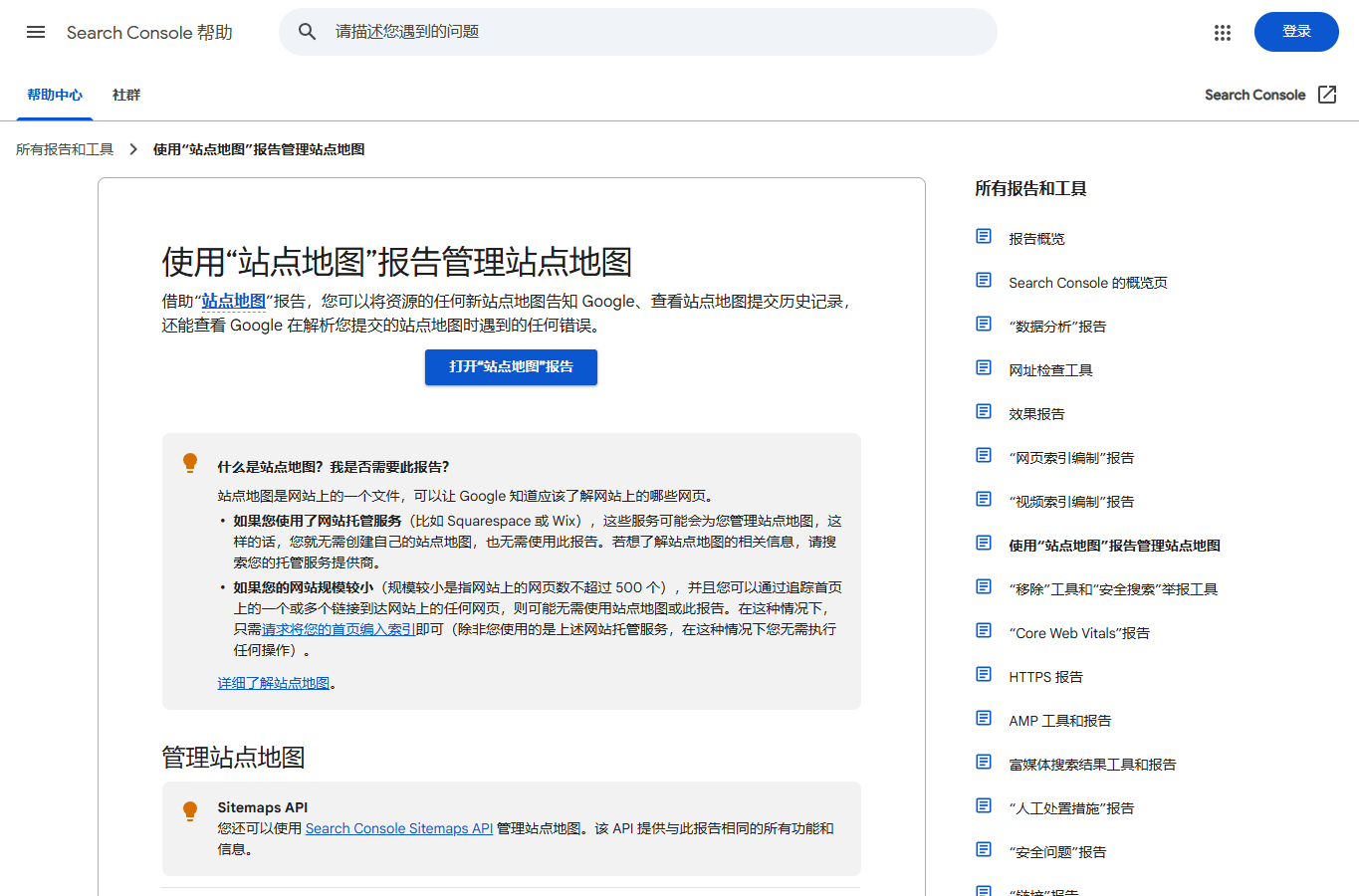Screen dimensions: 1359x896
Task: Click the external link icon beside Search Console
Action: (x=1327, y=95)
